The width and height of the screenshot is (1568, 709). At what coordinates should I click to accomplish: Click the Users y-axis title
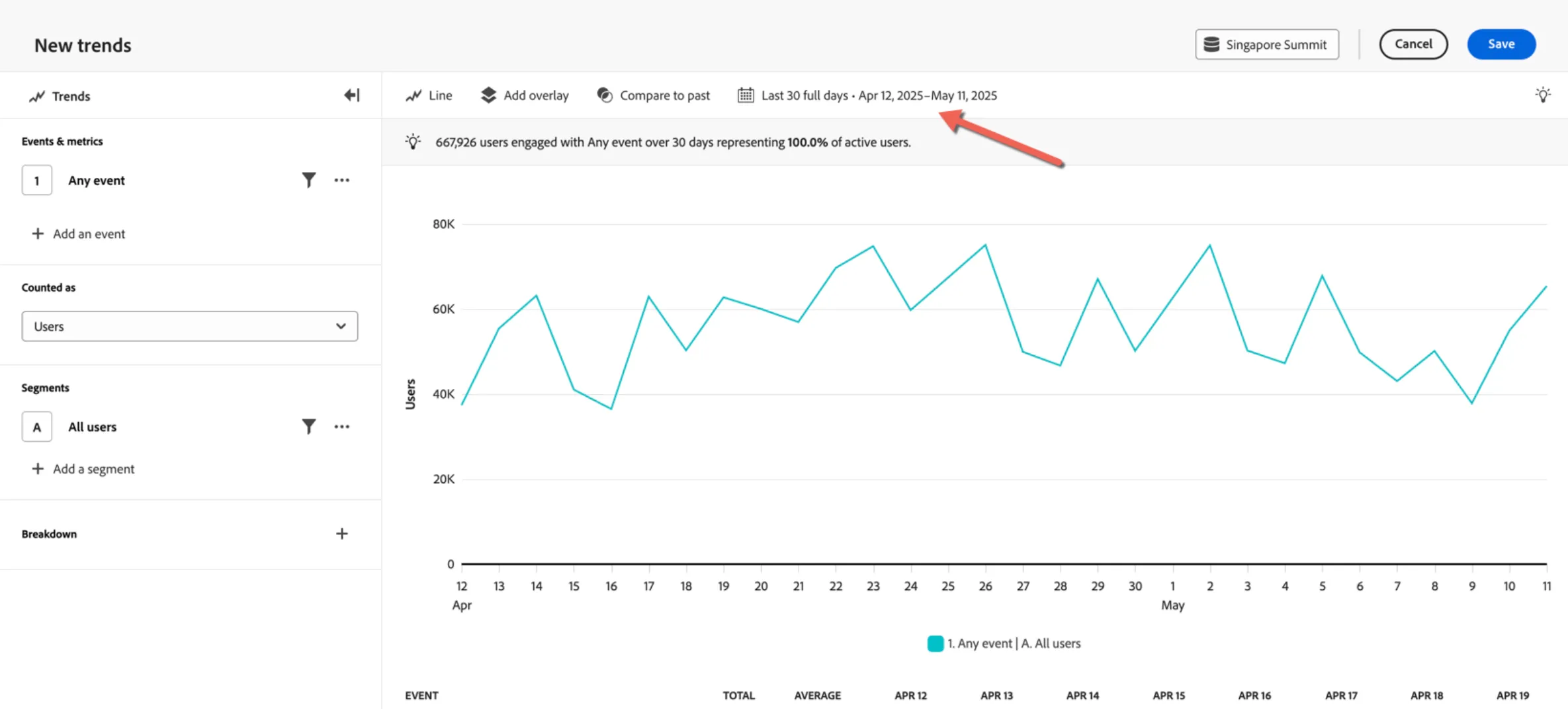coord(410,394)
